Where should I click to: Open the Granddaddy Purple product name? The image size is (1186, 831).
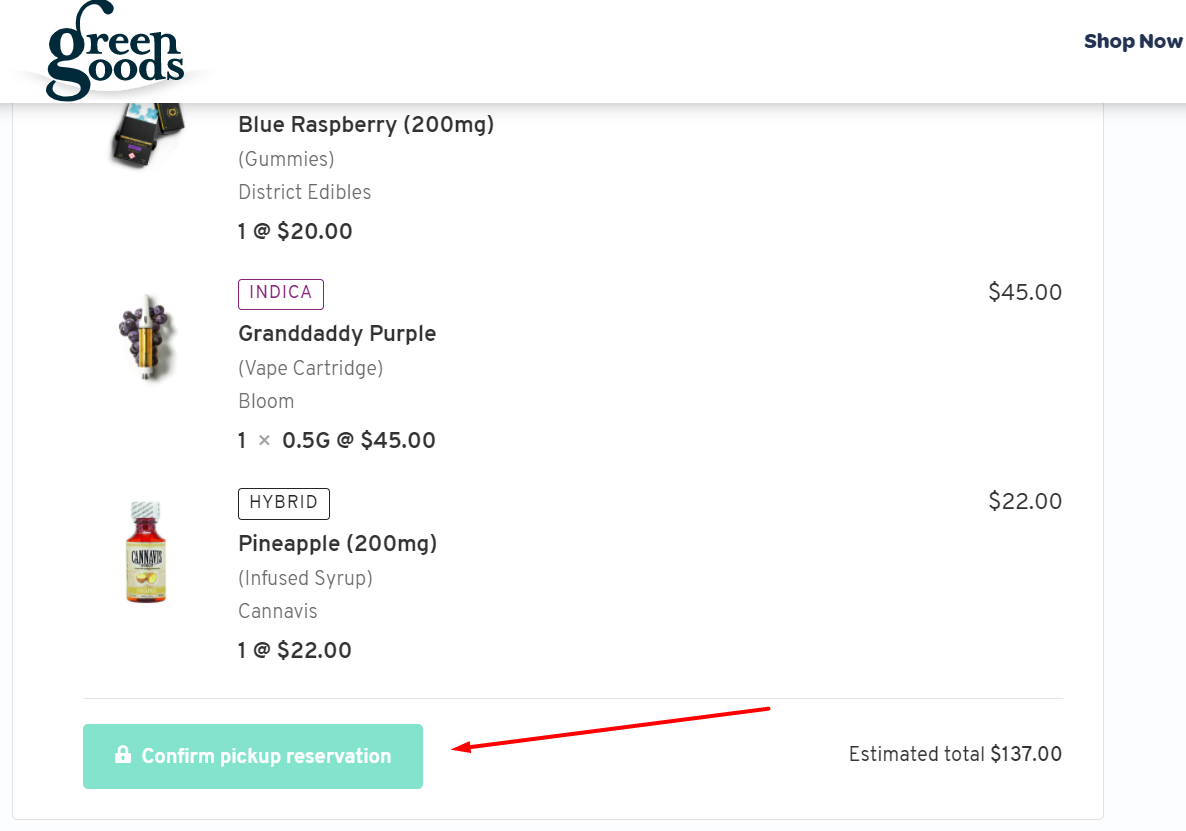pyautogui.click(x=337, y=334)
